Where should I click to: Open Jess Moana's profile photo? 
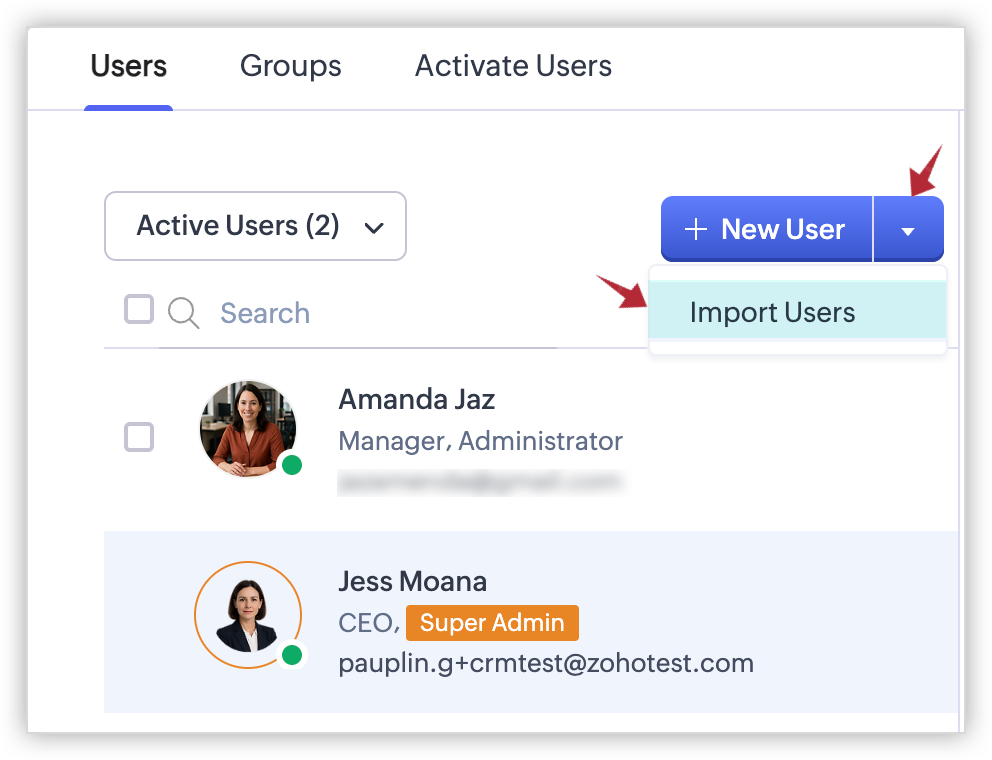click(247, 613)
